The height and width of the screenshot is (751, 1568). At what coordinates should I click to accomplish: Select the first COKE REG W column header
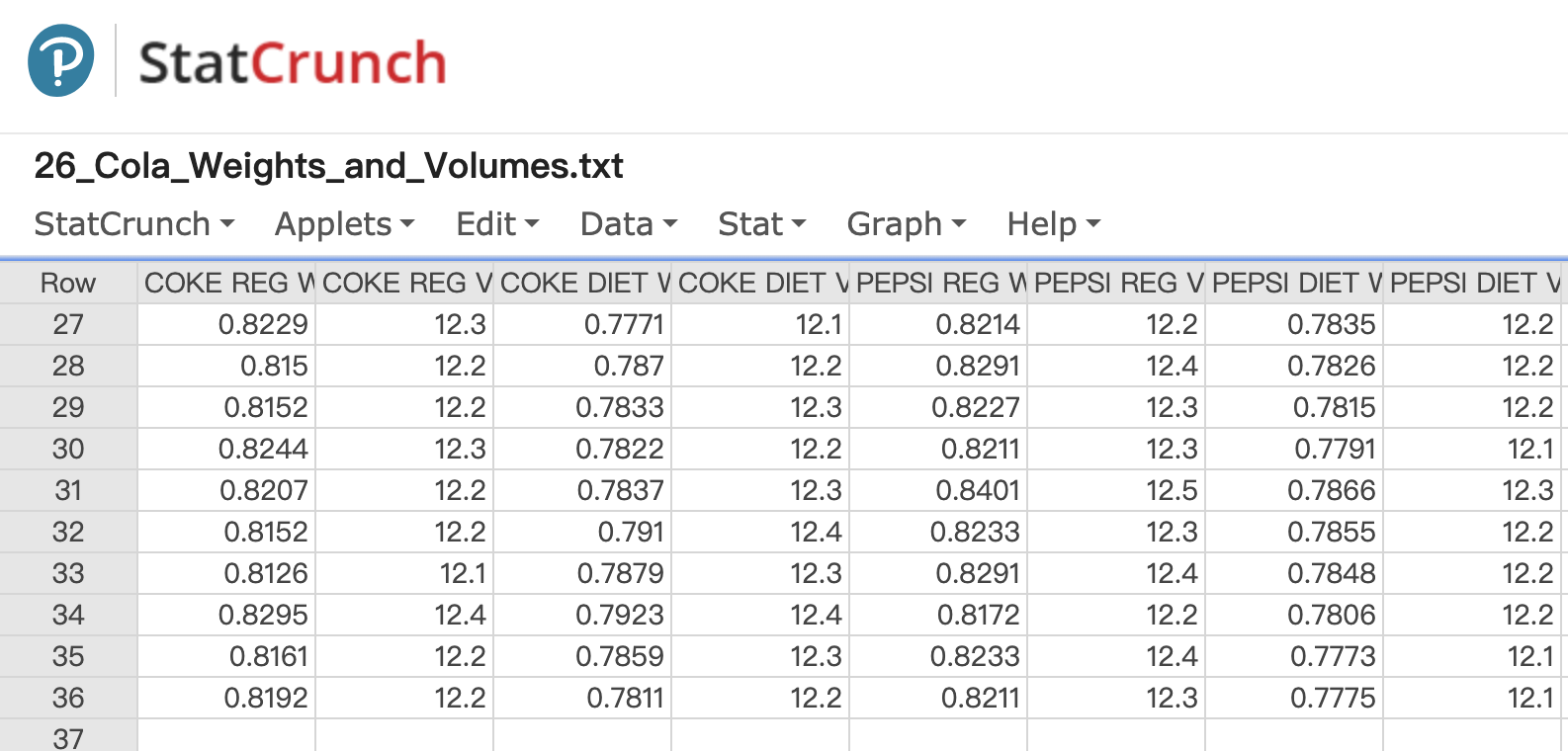pyautogui.click(x=226, y=283)
